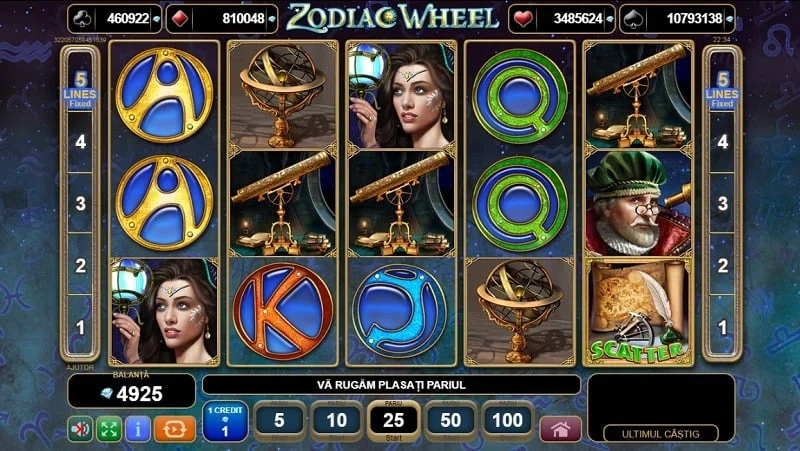
Task: Open the hearts jackpot value
Action: (562, 19)
